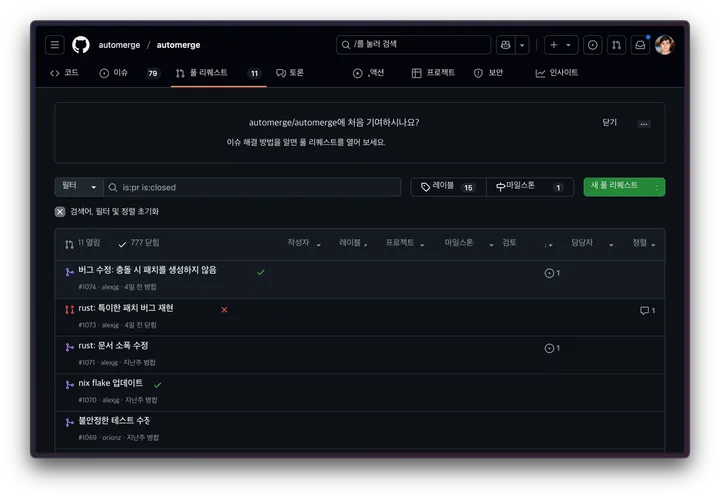Screen dimensions: 720x498
Task: Open linked issue count on PR #1074
Action: click(x=552, y=273)
